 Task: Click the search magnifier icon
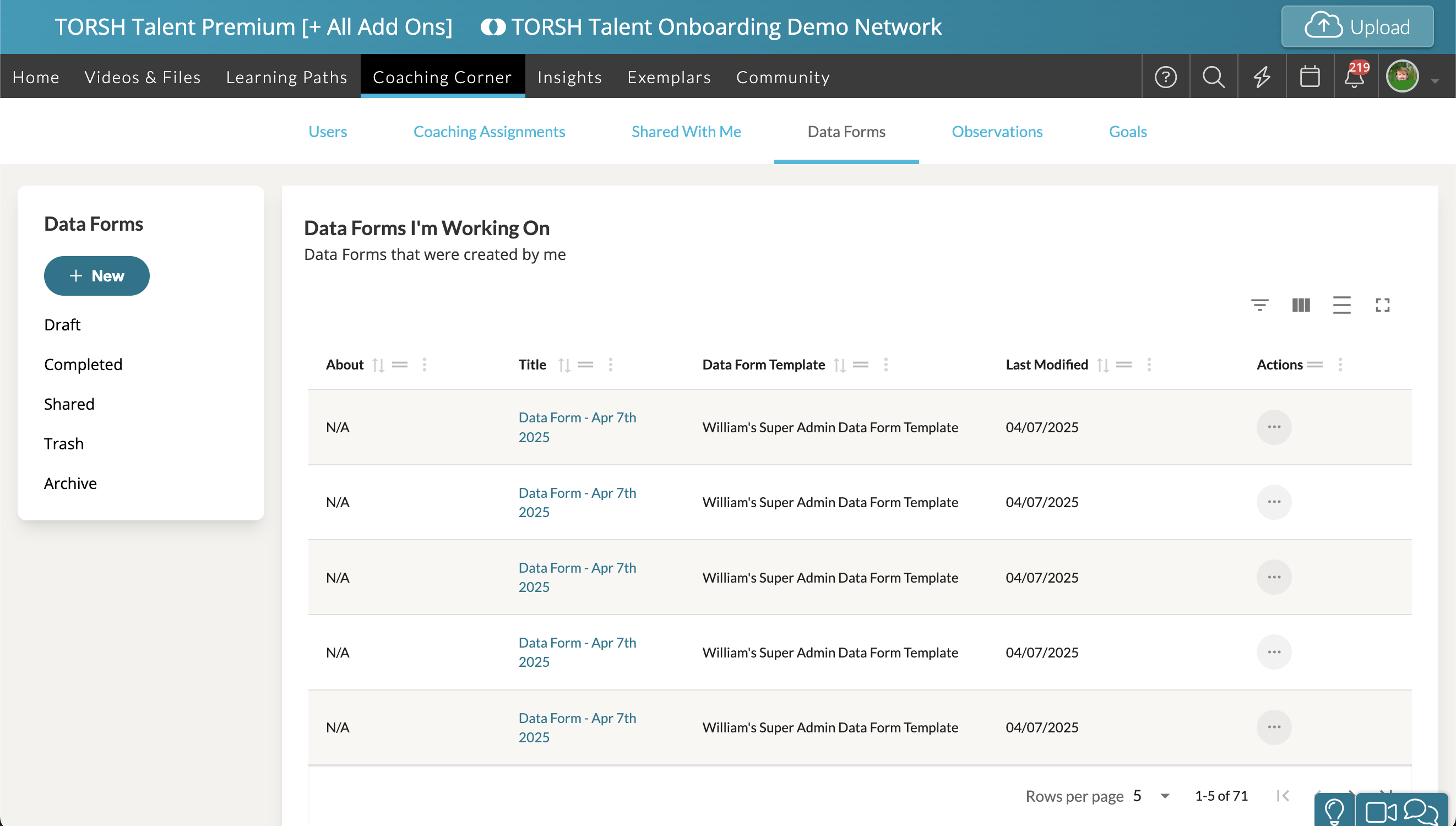pos(1213,77)
